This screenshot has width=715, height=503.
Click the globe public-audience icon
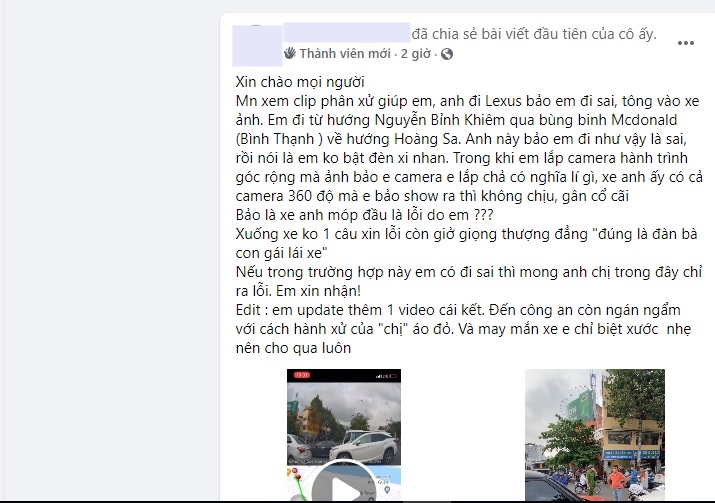click(447, 54)
